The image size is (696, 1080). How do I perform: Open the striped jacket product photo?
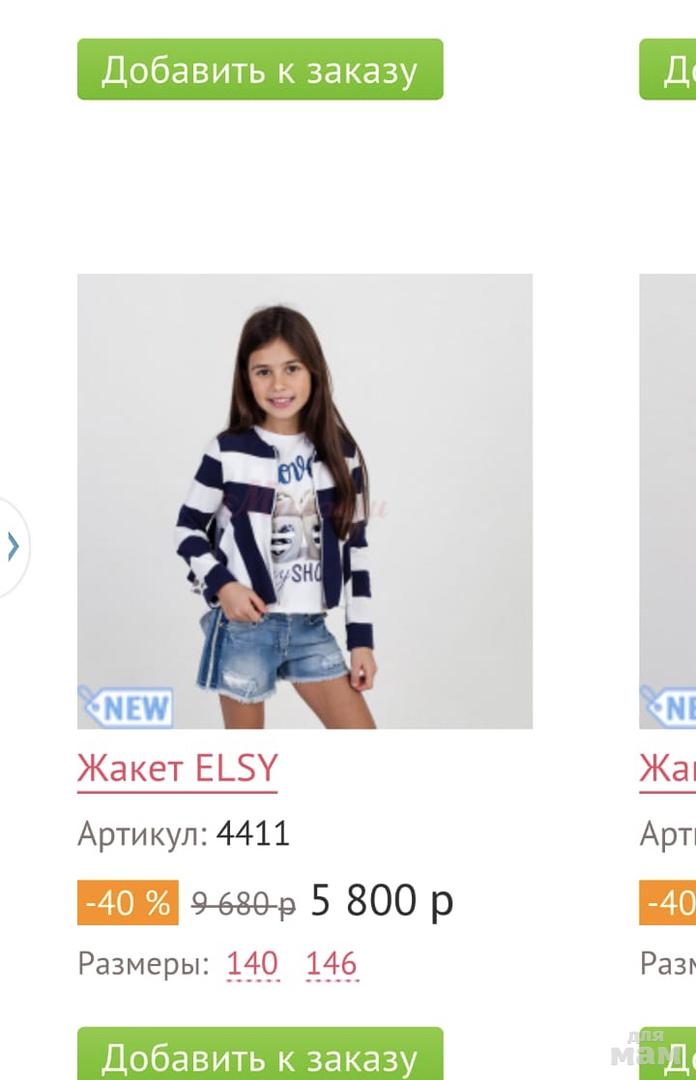tap(305, 501)
